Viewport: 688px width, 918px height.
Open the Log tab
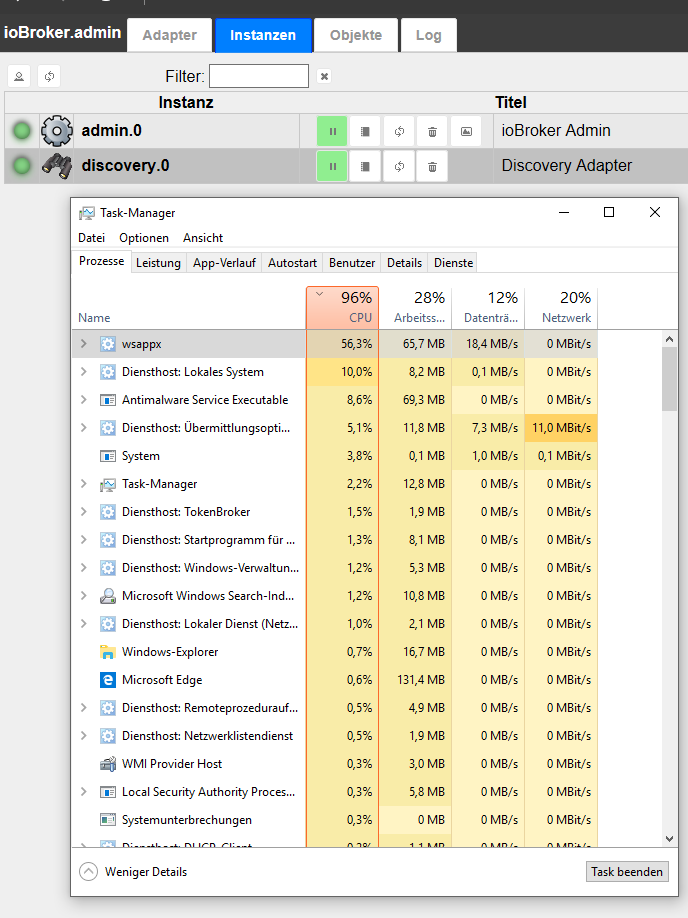point(429,35)
